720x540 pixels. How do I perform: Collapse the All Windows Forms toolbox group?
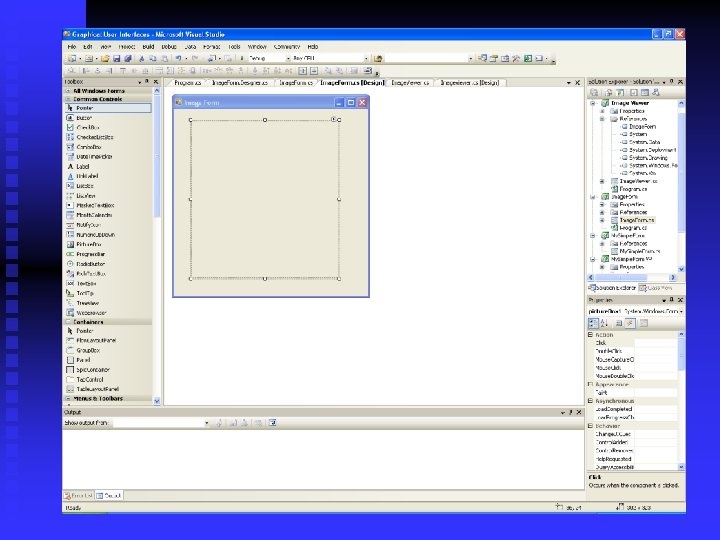(68, 91)
